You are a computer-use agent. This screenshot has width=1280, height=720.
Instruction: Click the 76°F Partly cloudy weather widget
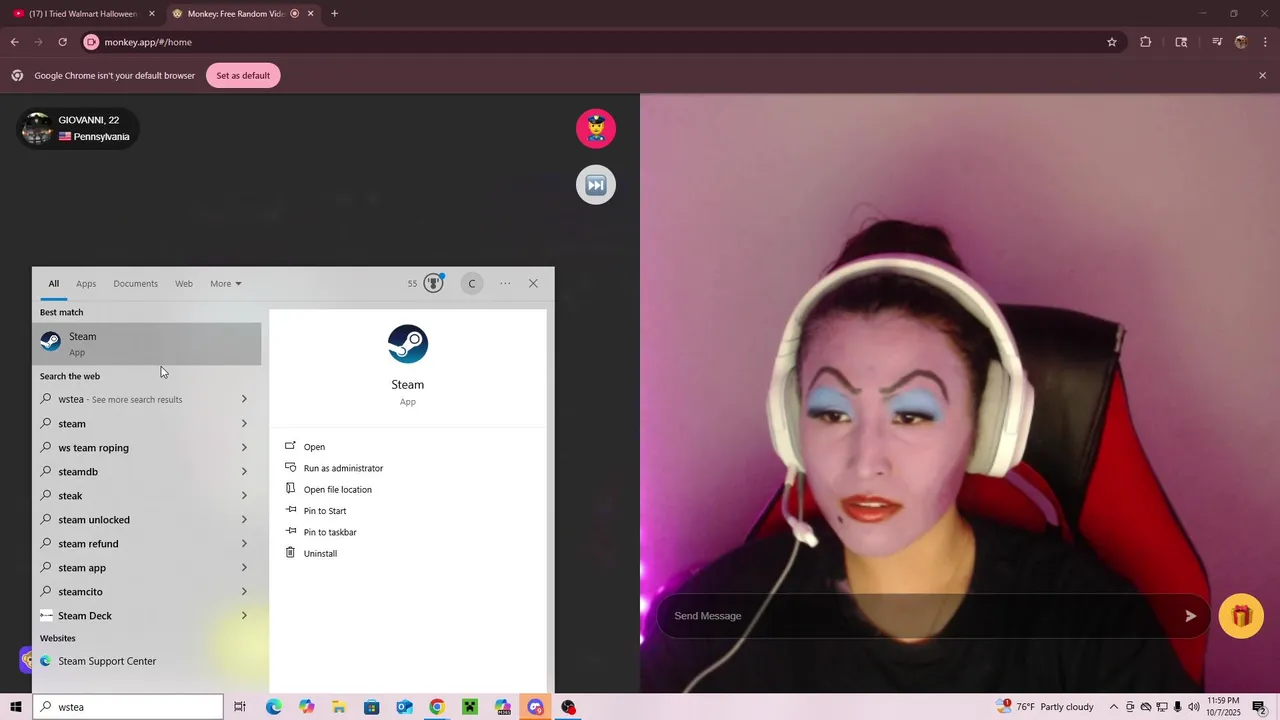[x=1045, y=707]
